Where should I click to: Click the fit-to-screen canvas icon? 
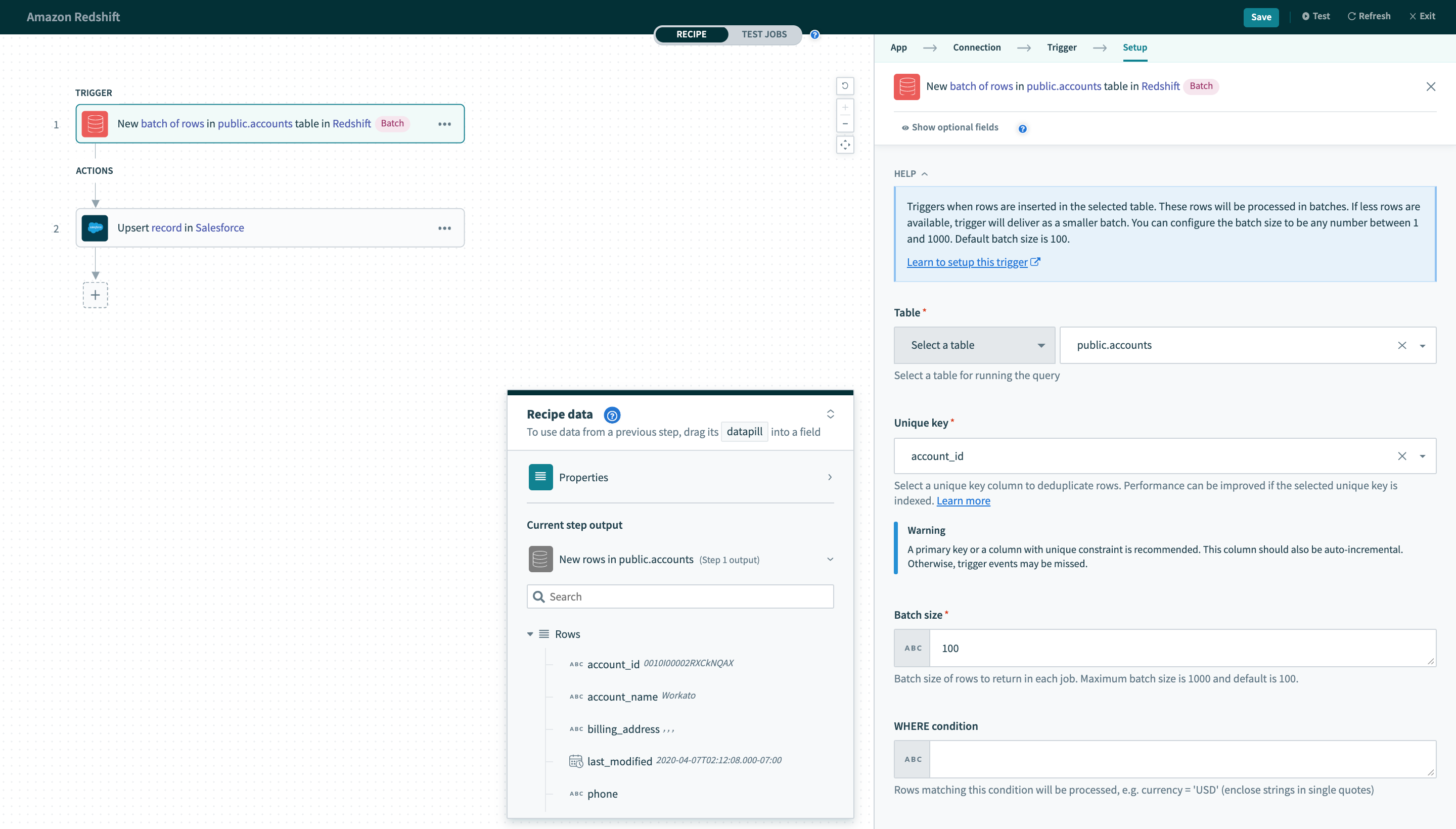[845, 145]
